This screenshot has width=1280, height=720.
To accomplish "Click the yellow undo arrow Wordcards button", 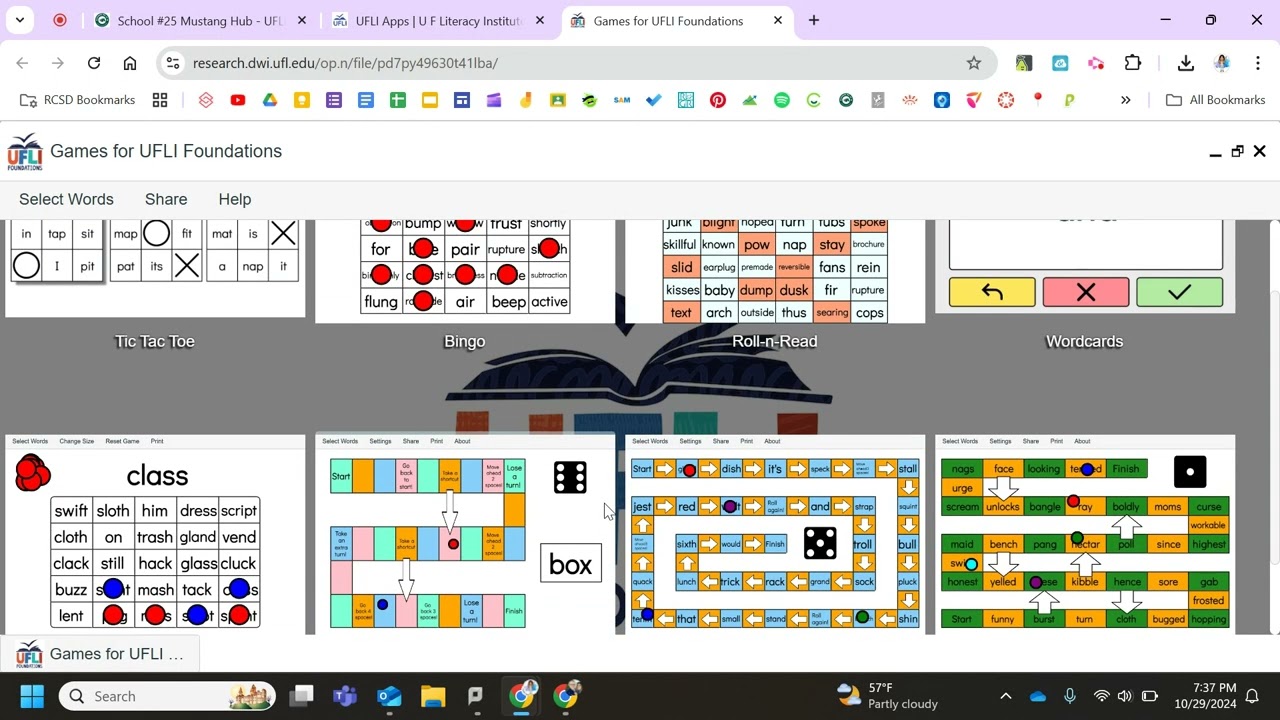I will 992,292.
